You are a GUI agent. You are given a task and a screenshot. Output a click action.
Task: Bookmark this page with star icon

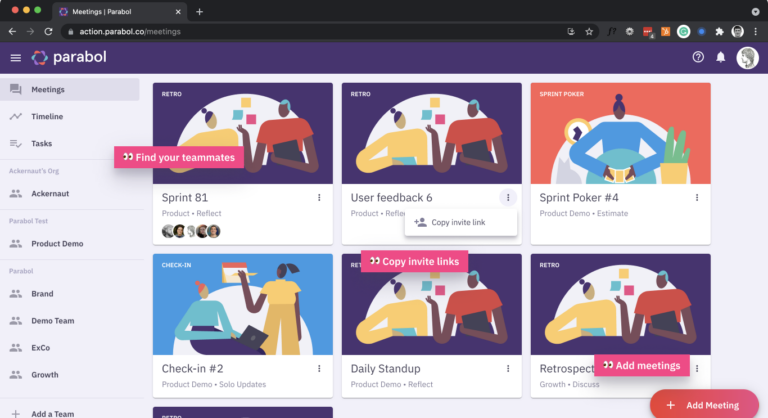point(589,31)
